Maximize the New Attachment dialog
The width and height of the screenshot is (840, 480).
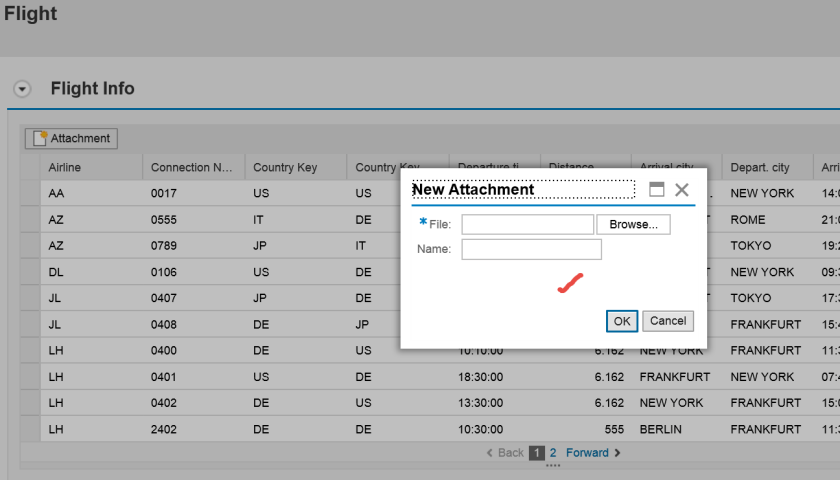(657, 189)
